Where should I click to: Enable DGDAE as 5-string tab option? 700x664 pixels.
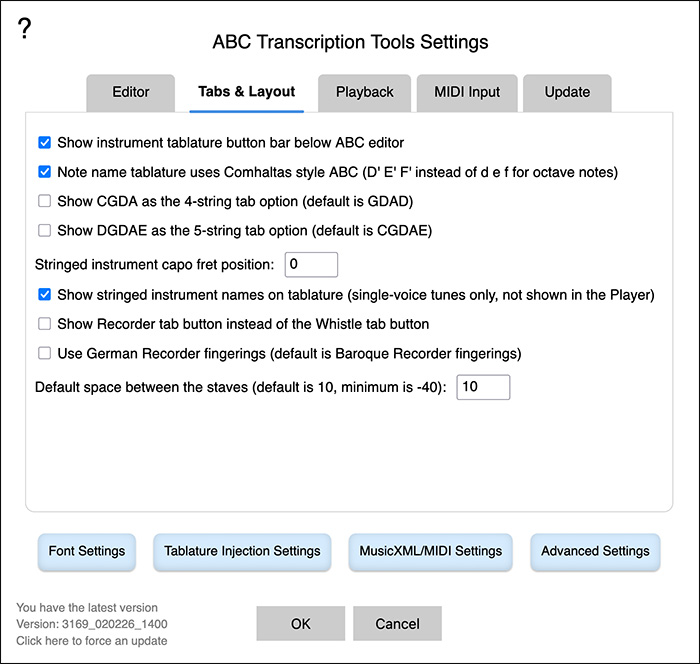[x=44, y=230]
